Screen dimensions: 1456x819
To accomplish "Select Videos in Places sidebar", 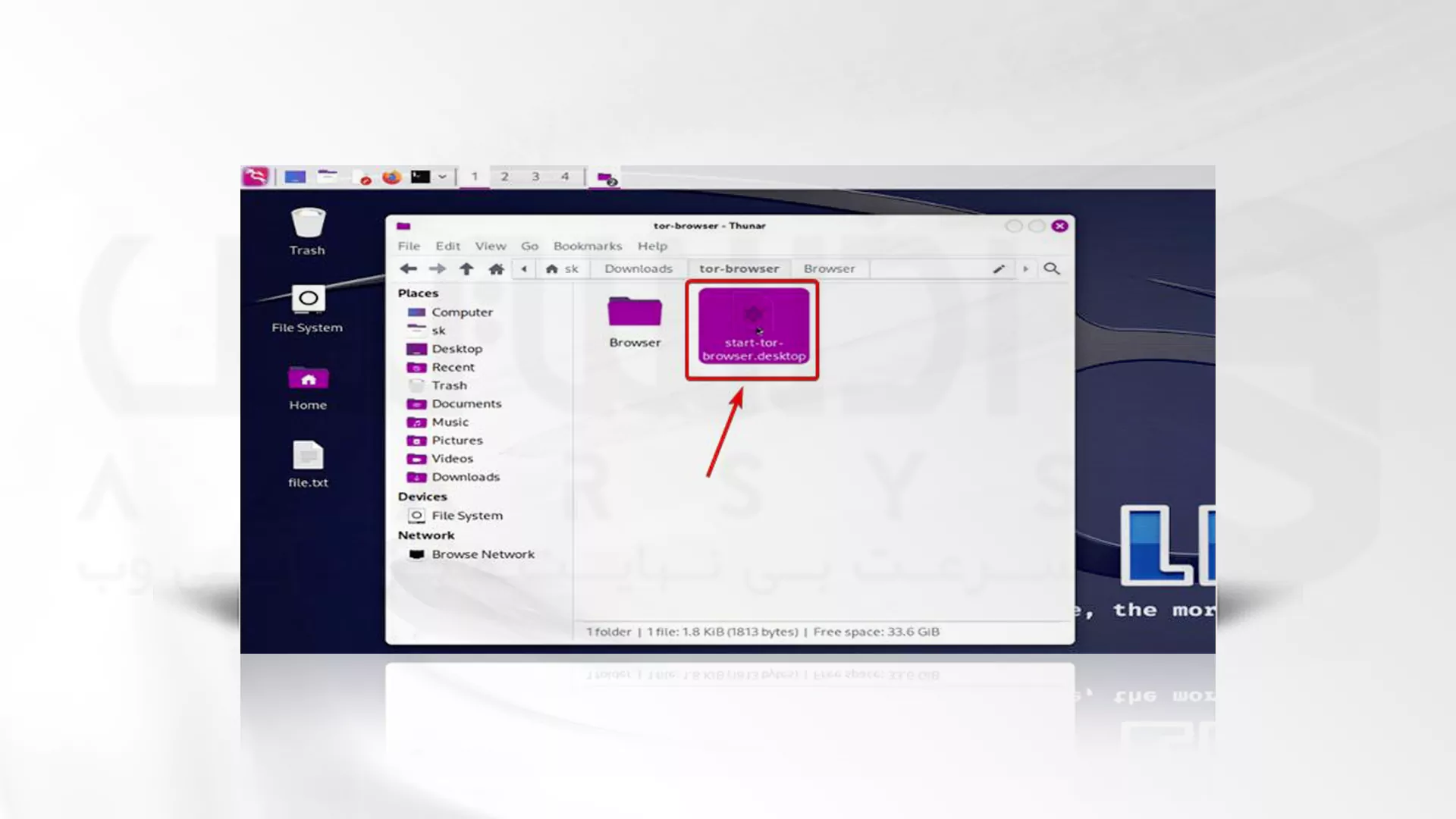I will (441, 458).
